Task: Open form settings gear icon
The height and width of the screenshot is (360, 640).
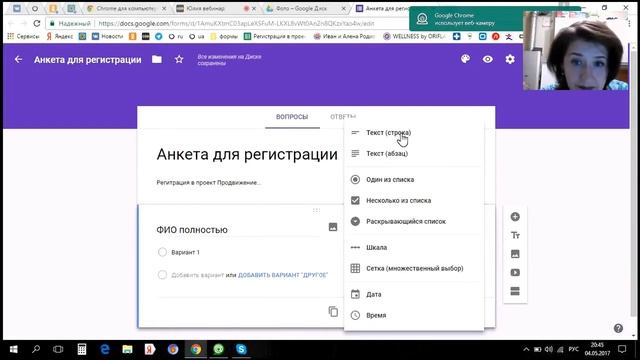Action: click(510, 59)
